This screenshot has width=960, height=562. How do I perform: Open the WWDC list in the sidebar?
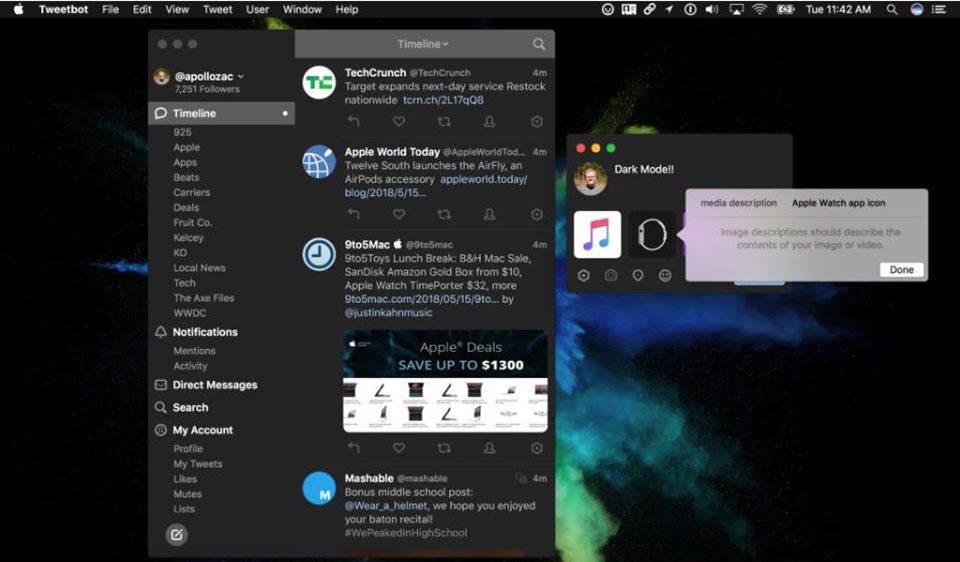(189, 313)
